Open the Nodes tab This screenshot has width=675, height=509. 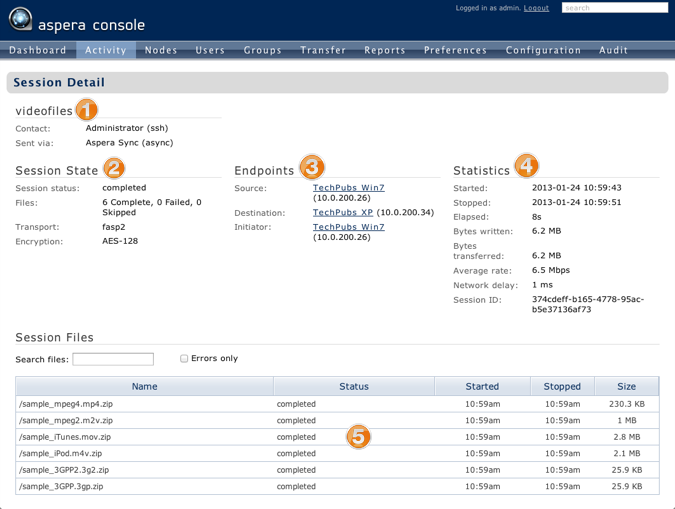161,50
